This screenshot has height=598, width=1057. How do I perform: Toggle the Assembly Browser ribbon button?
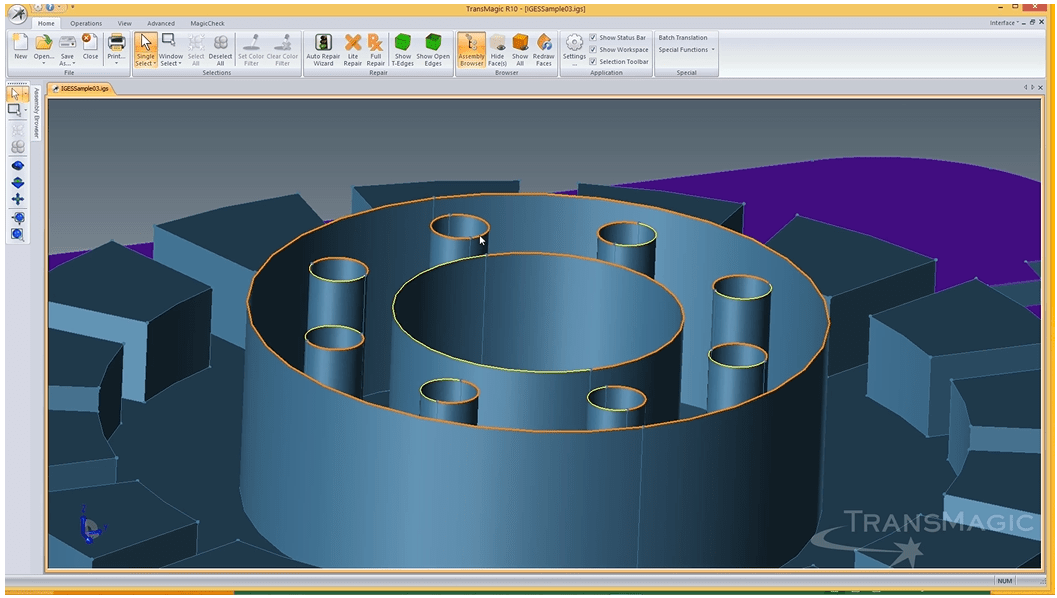tap(471, 49)
